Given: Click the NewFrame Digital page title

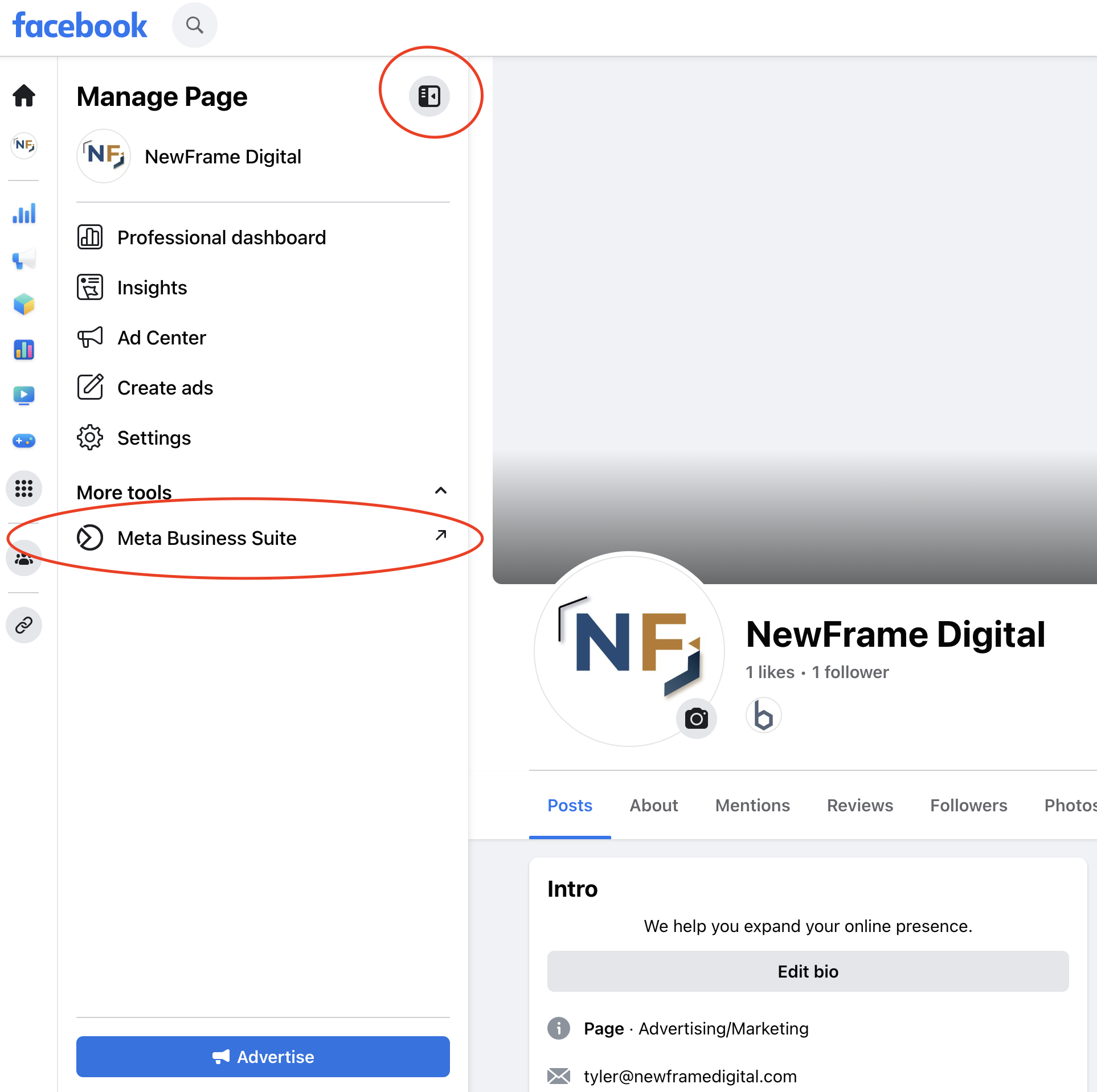Looking at the screenshot, I should tap(895, 634).
